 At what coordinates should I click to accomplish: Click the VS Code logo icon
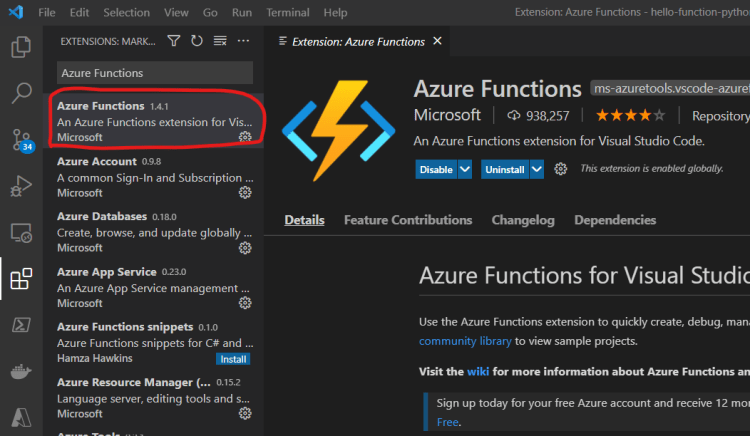(16, 11)
